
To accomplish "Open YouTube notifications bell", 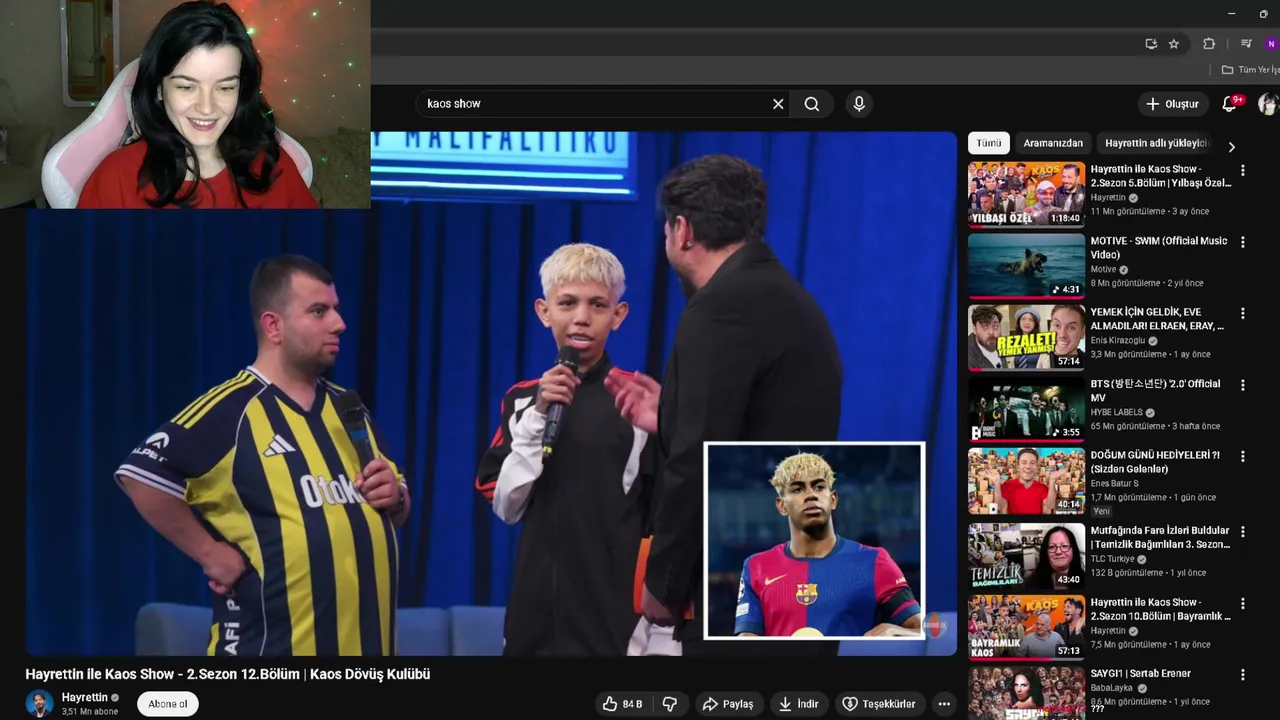I will coord(1231,104).
